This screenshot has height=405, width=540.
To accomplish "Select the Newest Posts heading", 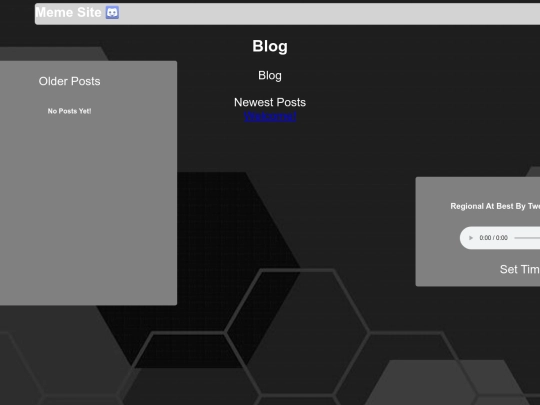I will click(270, 102).
